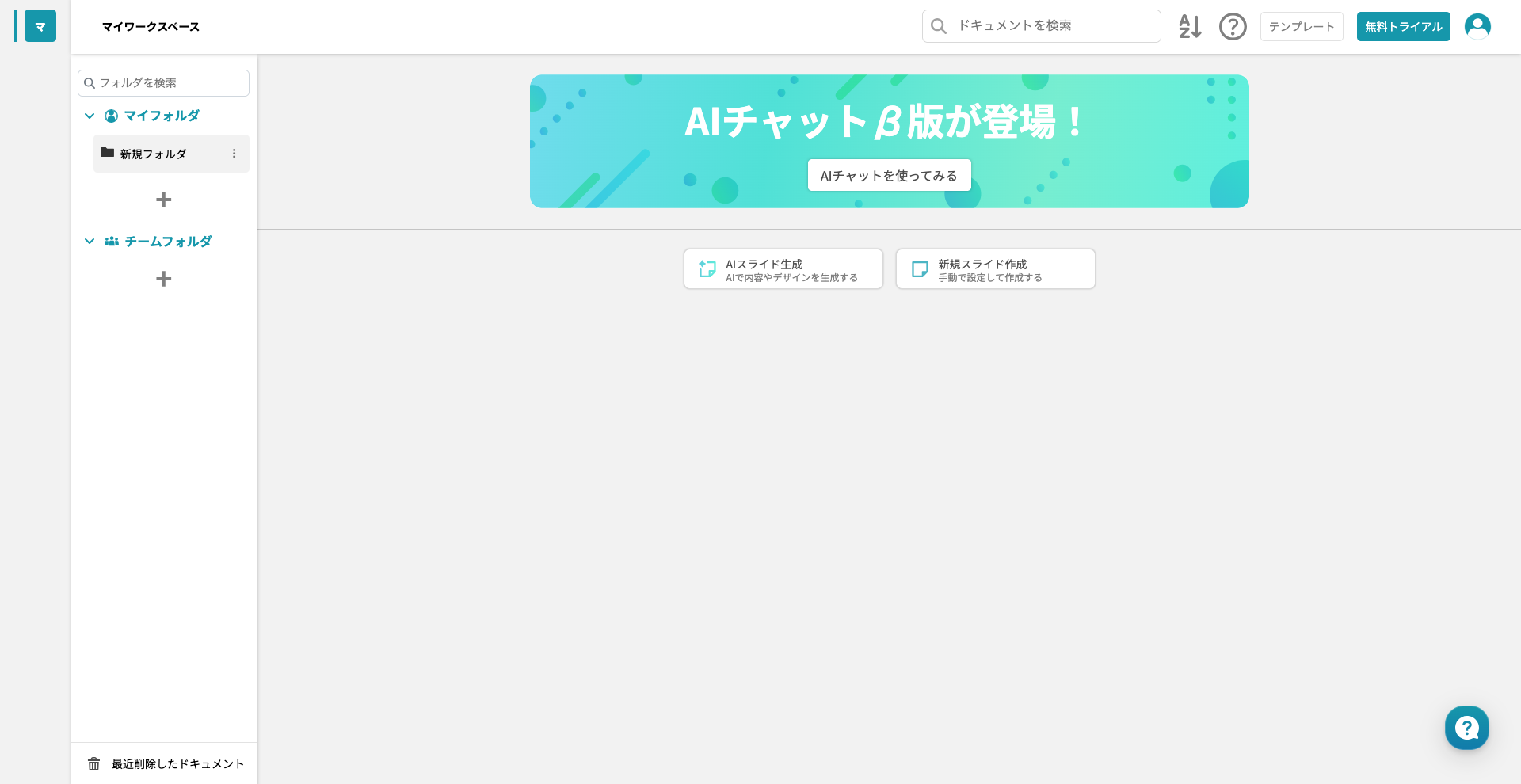
Task: Open 最近削除したドキュメント link
Action: [177, 763]
